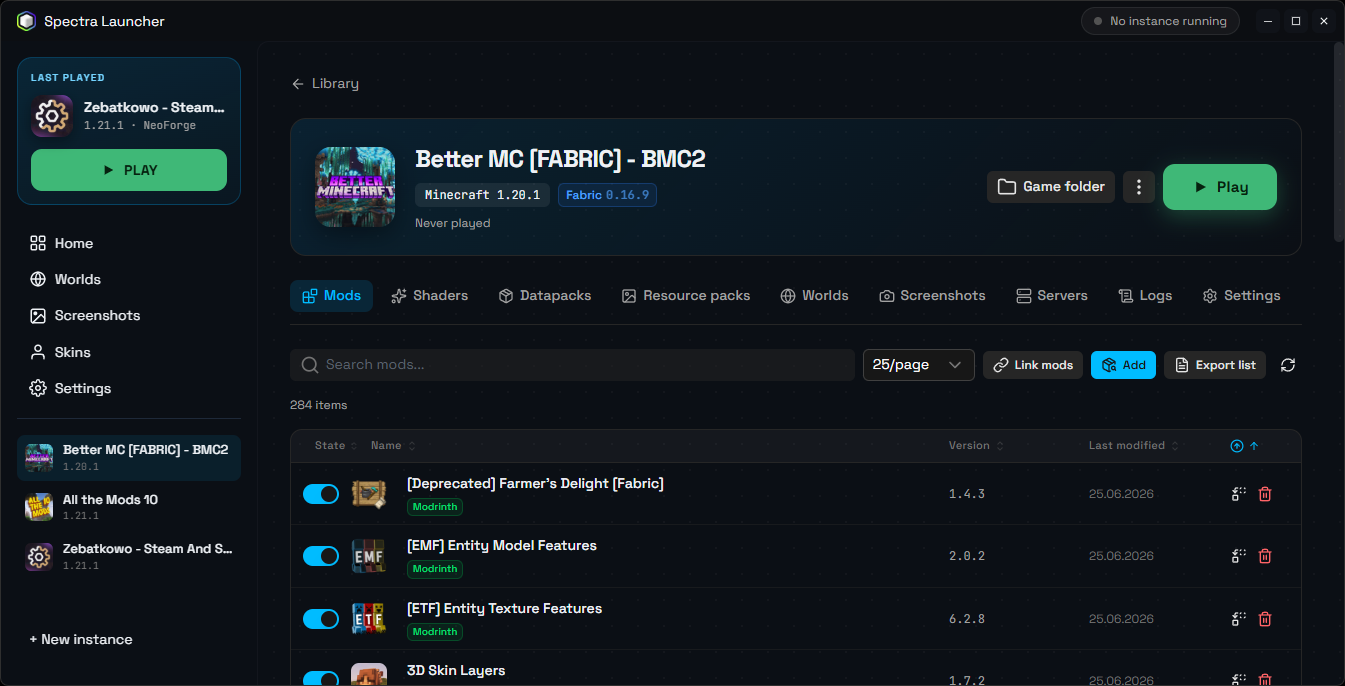Viewport: 1345px width, 686px height.
Task: Click the EMF mod icon
Action: pos(369,556)
